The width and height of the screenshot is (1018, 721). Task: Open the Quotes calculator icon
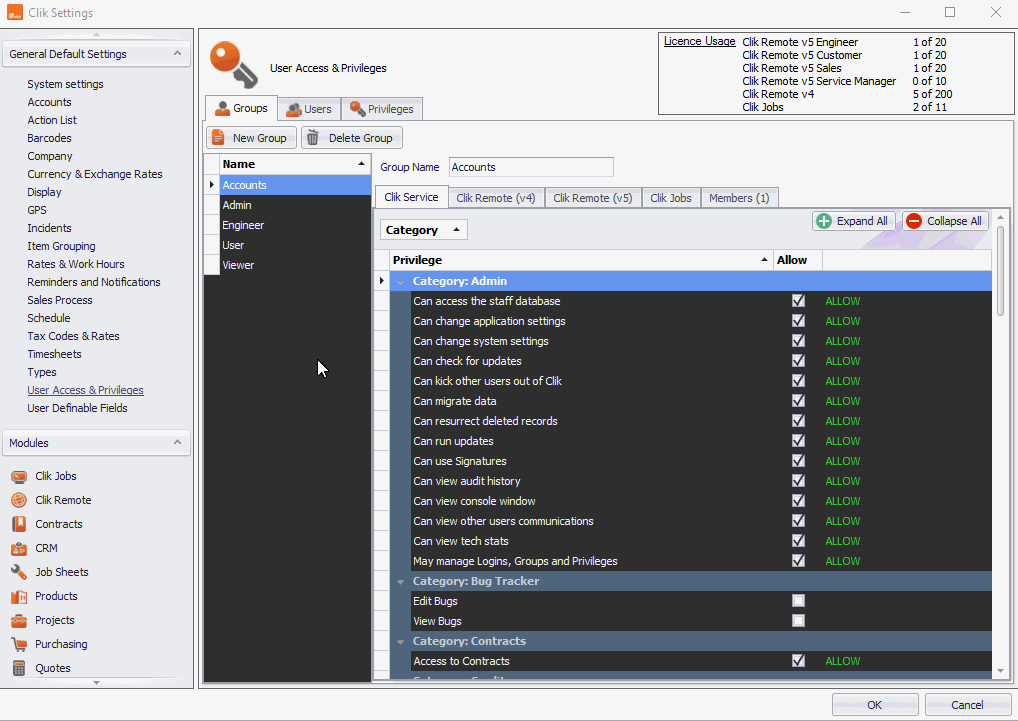click(19, 668)
